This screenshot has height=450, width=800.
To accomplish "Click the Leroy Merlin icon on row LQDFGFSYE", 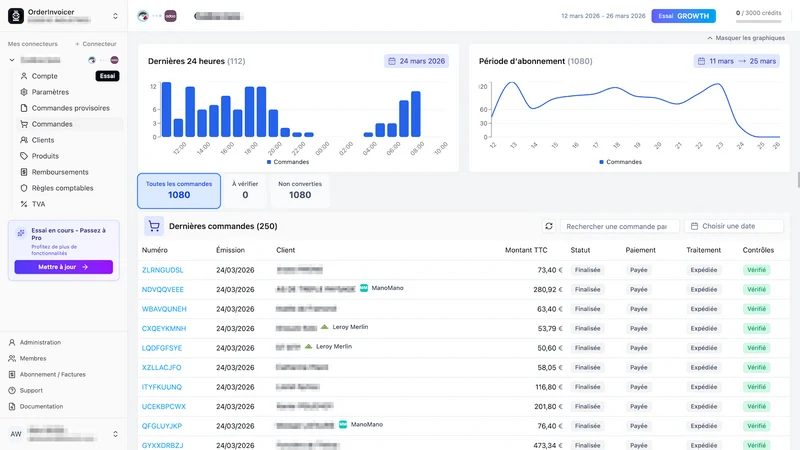I will pyautogui.click(x=308, y=346).
